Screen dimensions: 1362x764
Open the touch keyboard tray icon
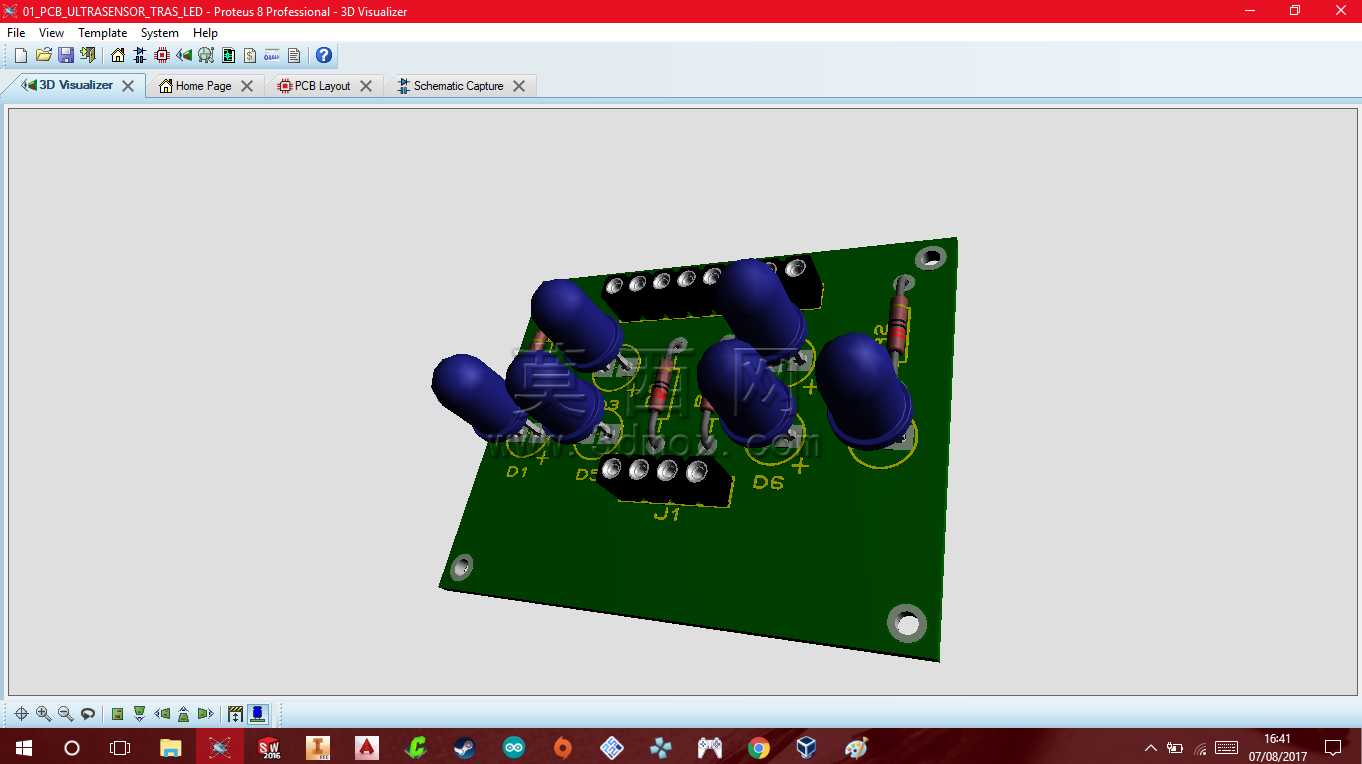click(1227, 747)
